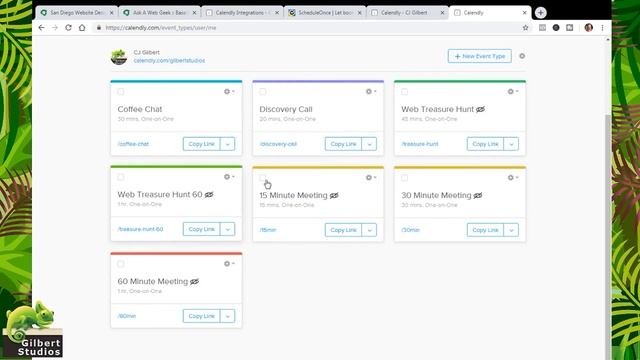Open gear menu on 15 Minute Meeting card
Viewport: 640px width, 360px height.
pyautogui.click(x=371, y=178)
